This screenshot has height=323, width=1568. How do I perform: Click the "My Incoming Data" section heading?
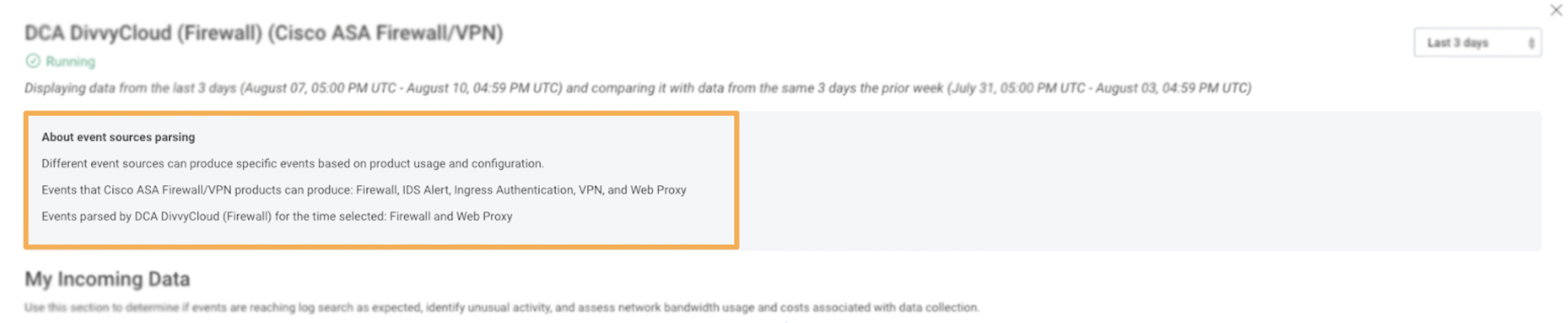tap(107, 279)
